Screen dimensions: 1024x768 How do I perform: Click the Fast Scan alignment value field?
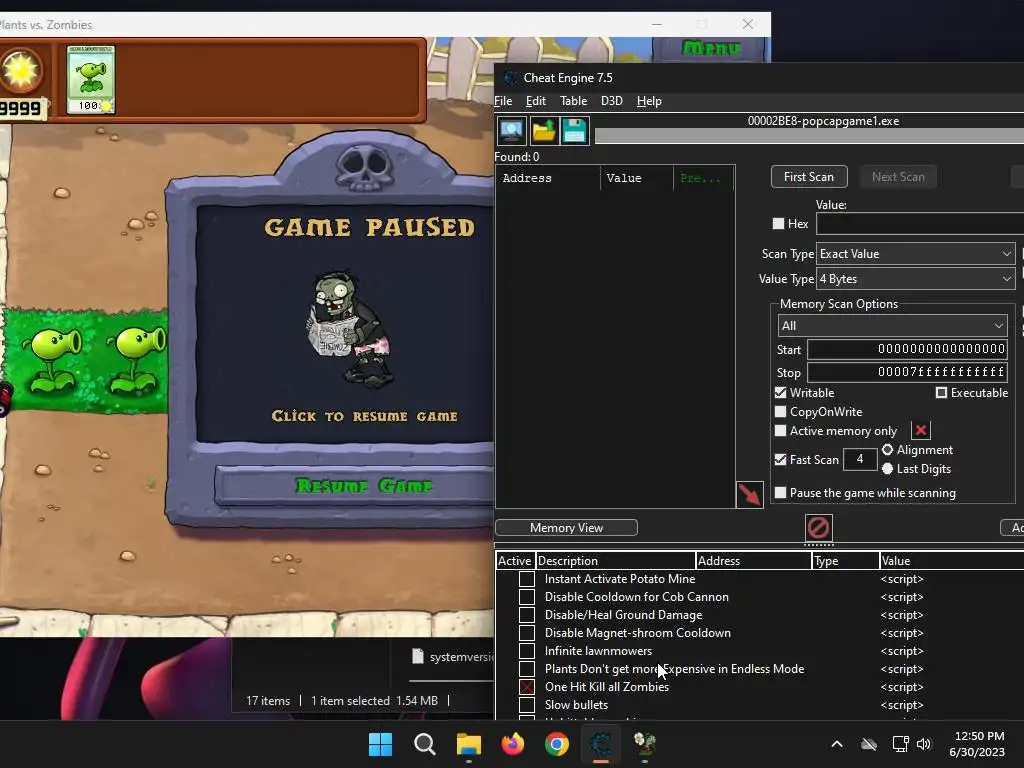[859, 459]
